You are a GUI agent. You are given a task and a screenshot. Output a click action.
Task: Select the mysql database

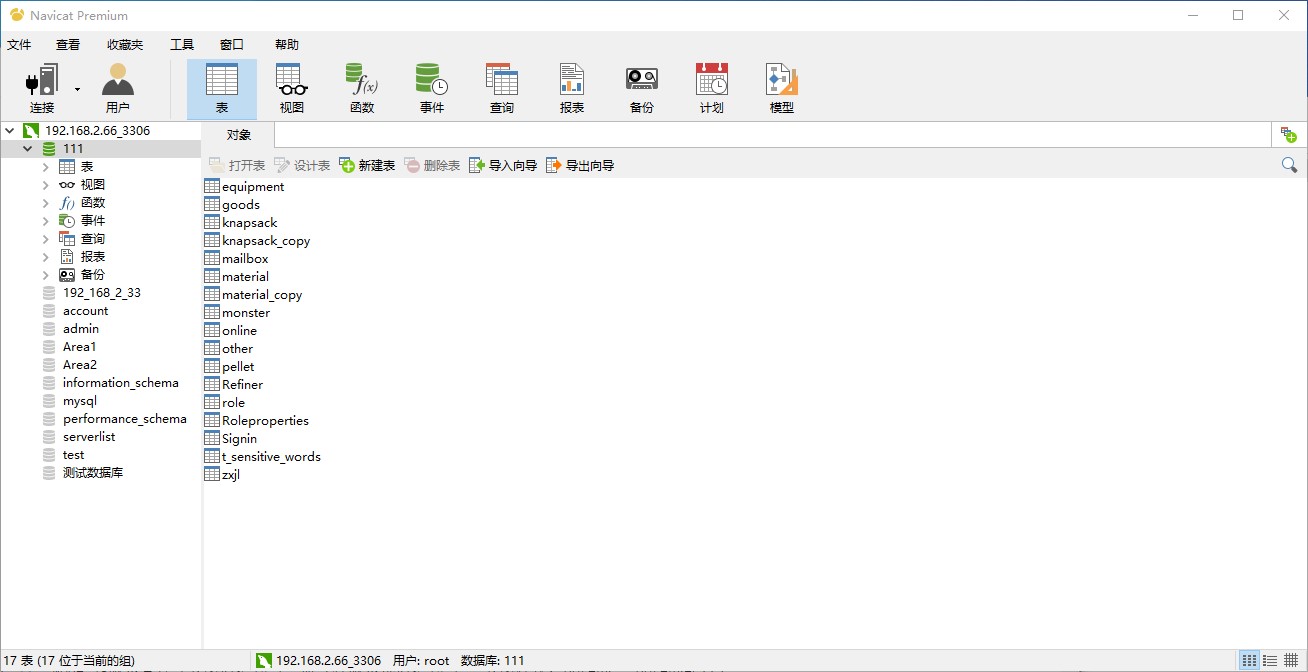pos(79,401)
